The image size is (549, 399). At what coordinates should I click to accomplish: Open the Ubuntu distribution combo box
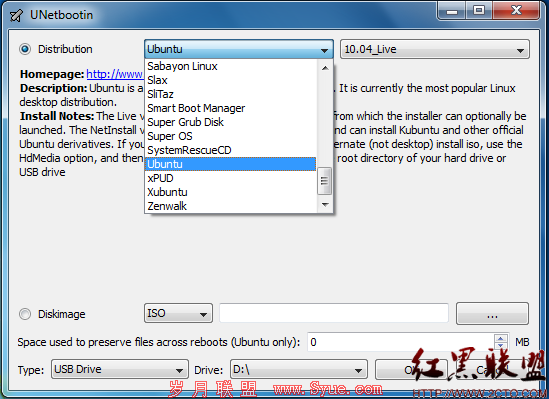[238, 49]
